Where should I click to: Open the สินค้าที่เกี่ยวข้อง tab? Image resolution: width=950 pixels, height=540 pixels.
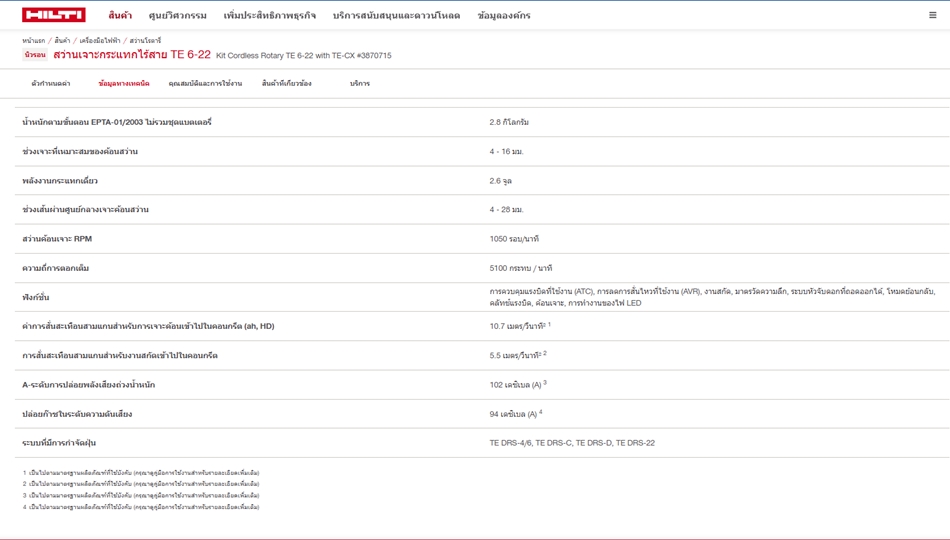pyautogui.click(x=287, y=83)
